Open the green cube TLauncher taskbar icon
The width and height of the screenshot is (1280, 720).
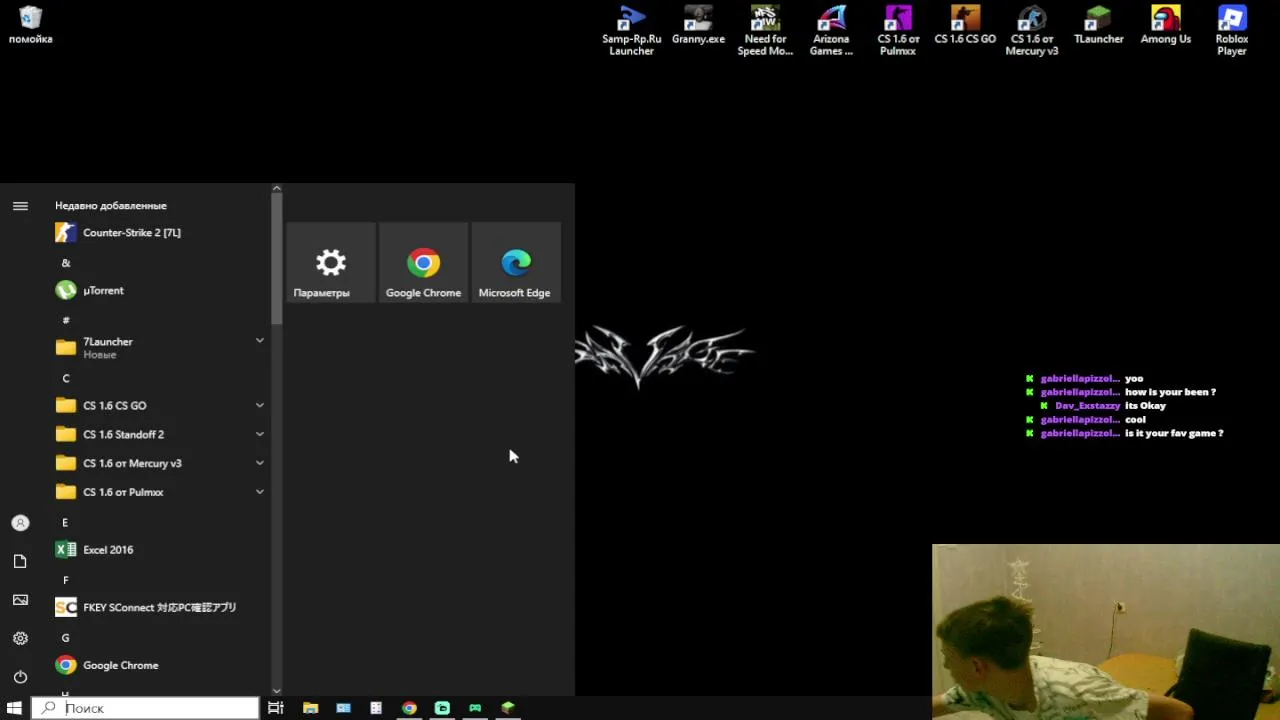(508, 708)
